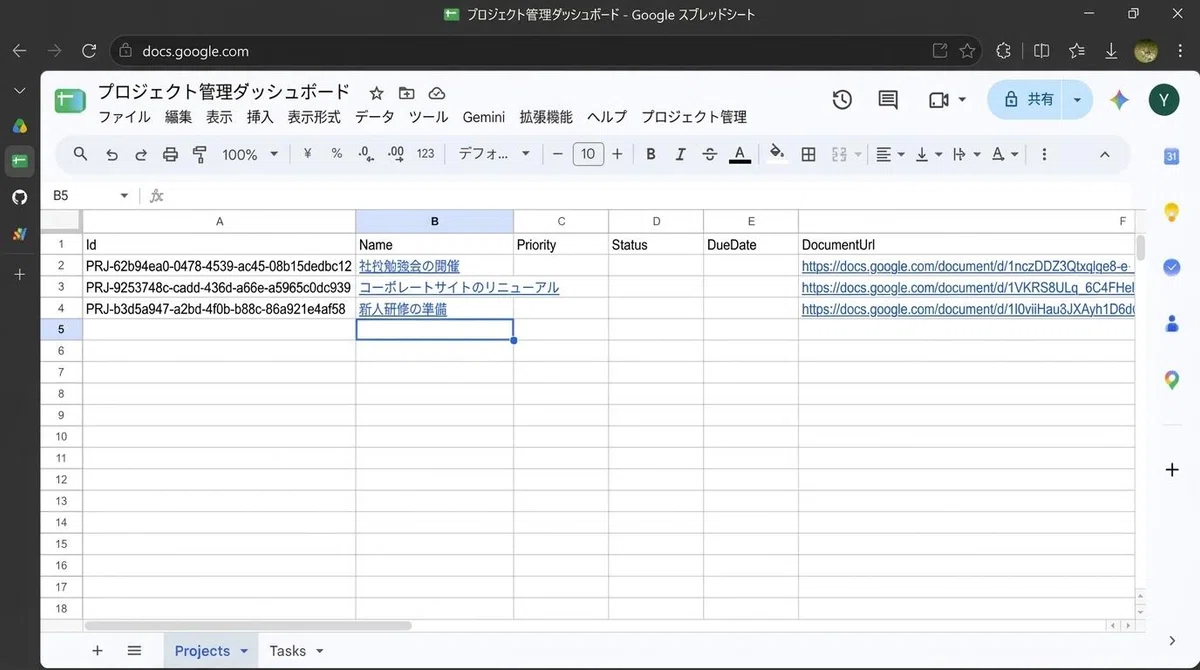Open the fill color picker
Image resolution: width=1200 pixels, height=670 pixels.
point(777,154)
